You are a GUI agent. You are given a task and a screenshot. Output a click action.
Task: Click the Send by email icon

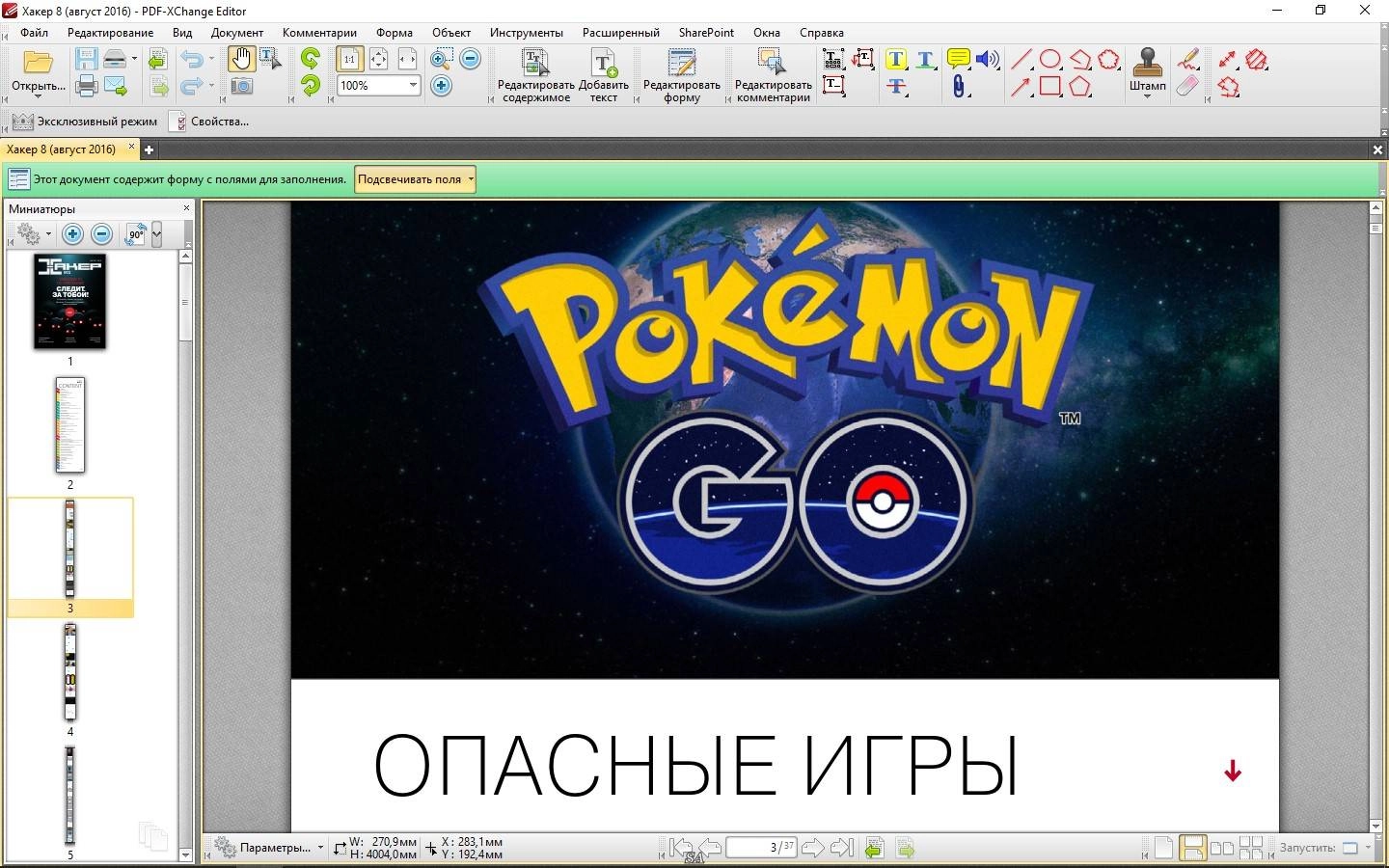116,87
